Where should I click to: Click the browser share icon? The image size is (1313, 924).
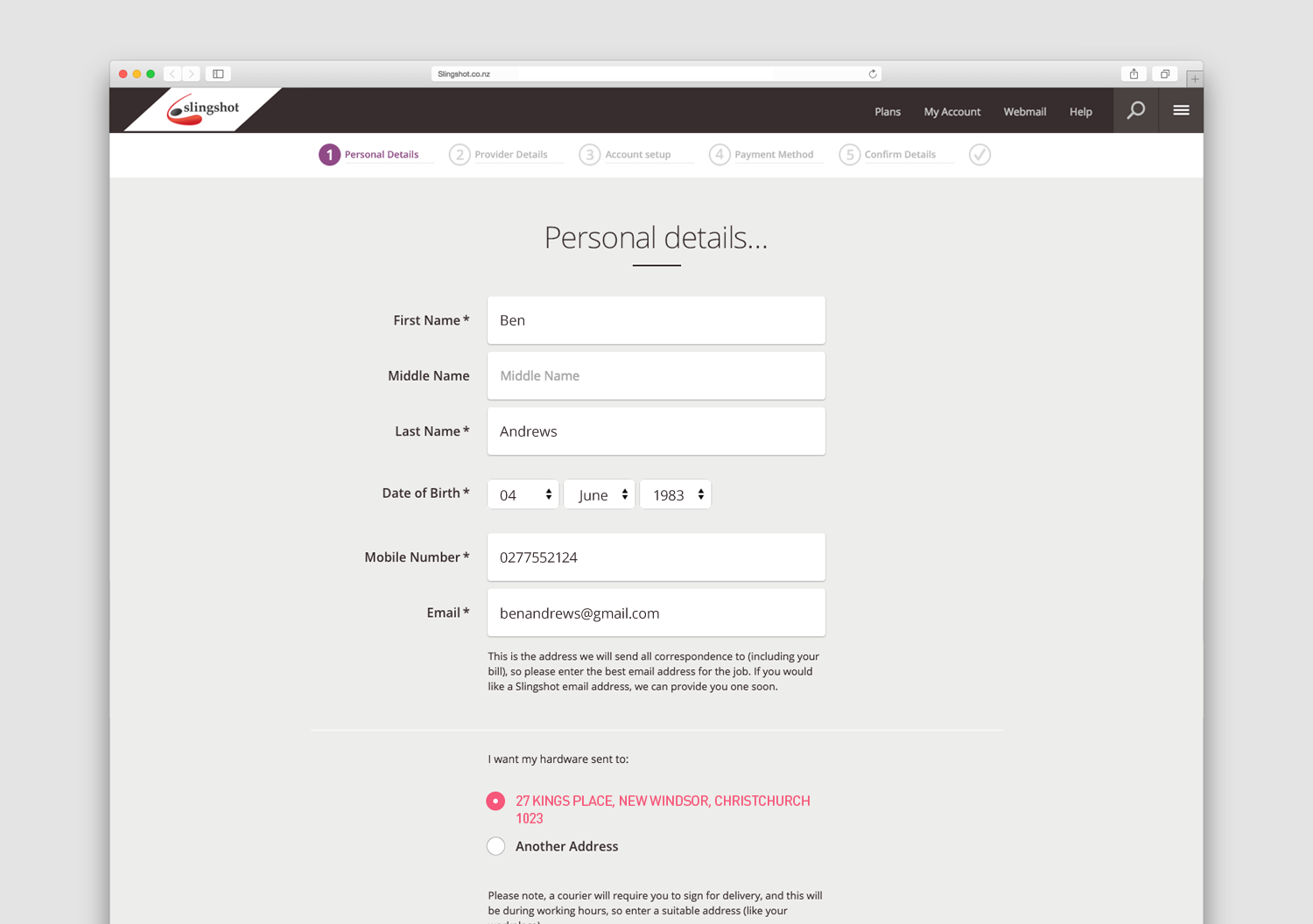1134,74
